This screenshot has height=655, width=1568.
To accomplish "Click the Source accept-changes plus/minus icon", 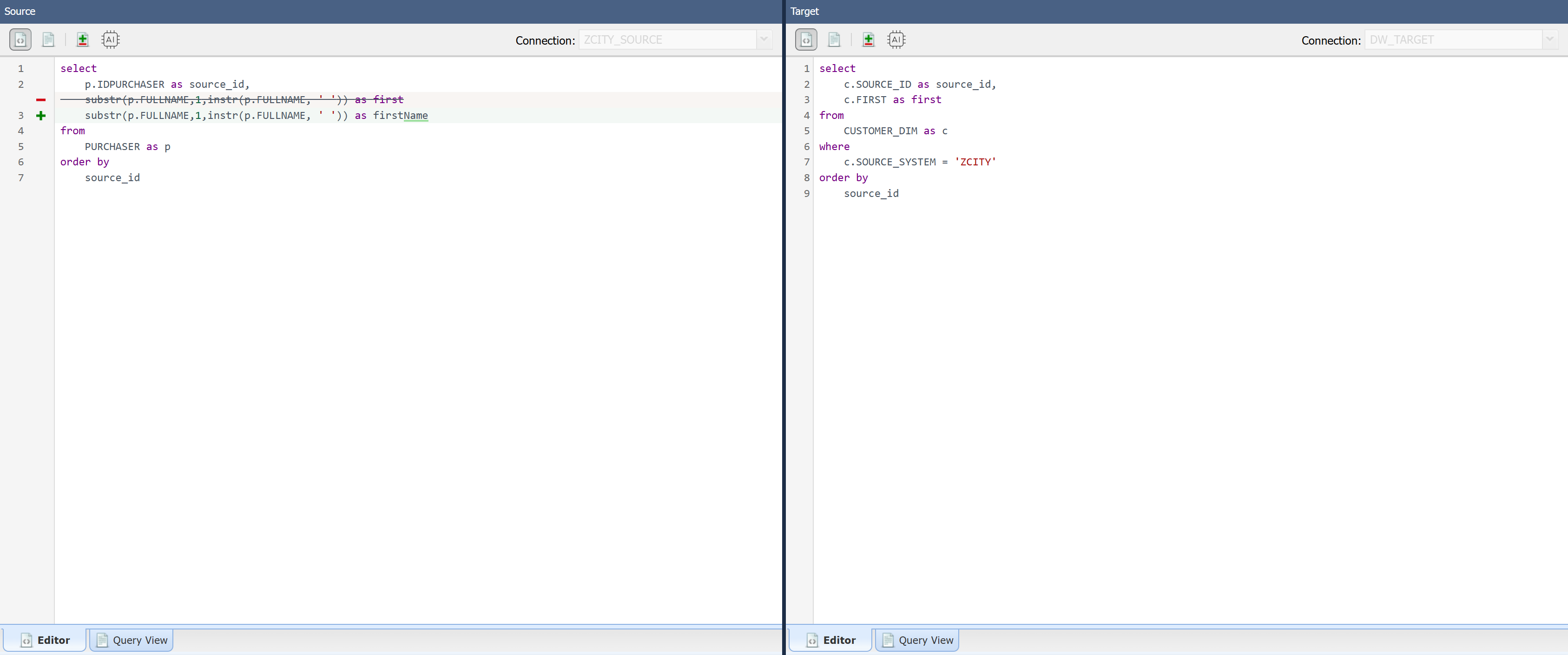I will click(83, 39).
